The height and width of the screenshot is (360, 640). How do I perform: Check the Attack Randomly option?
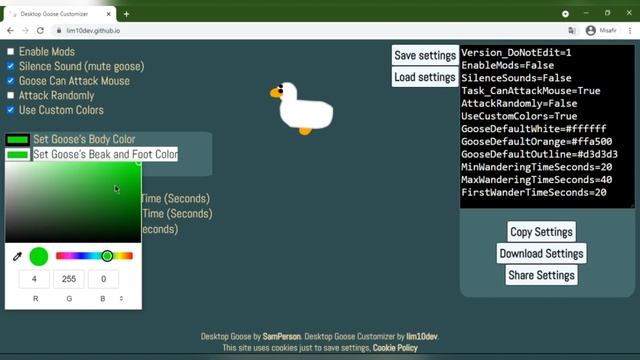(x=11, y=96)
